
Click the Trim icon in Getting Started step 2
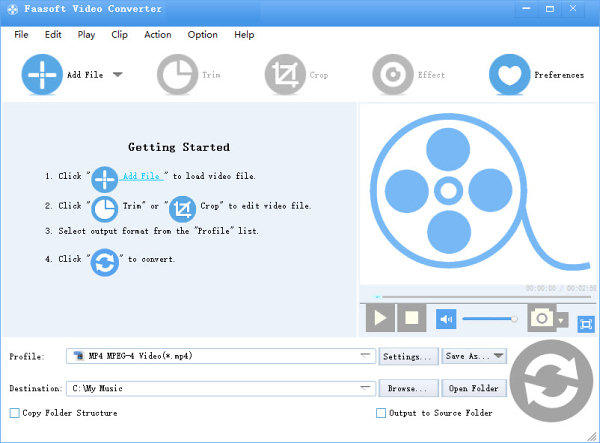click(104, 209)
